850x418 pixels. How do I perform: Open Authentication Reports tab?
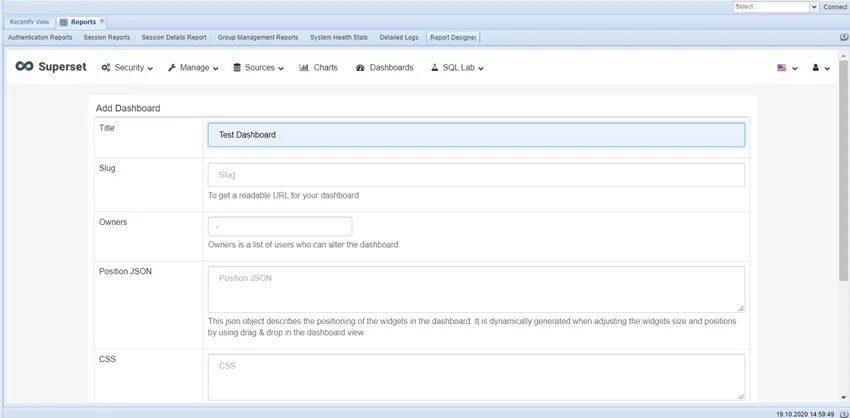pyautogui.click(x=40, y=37)
